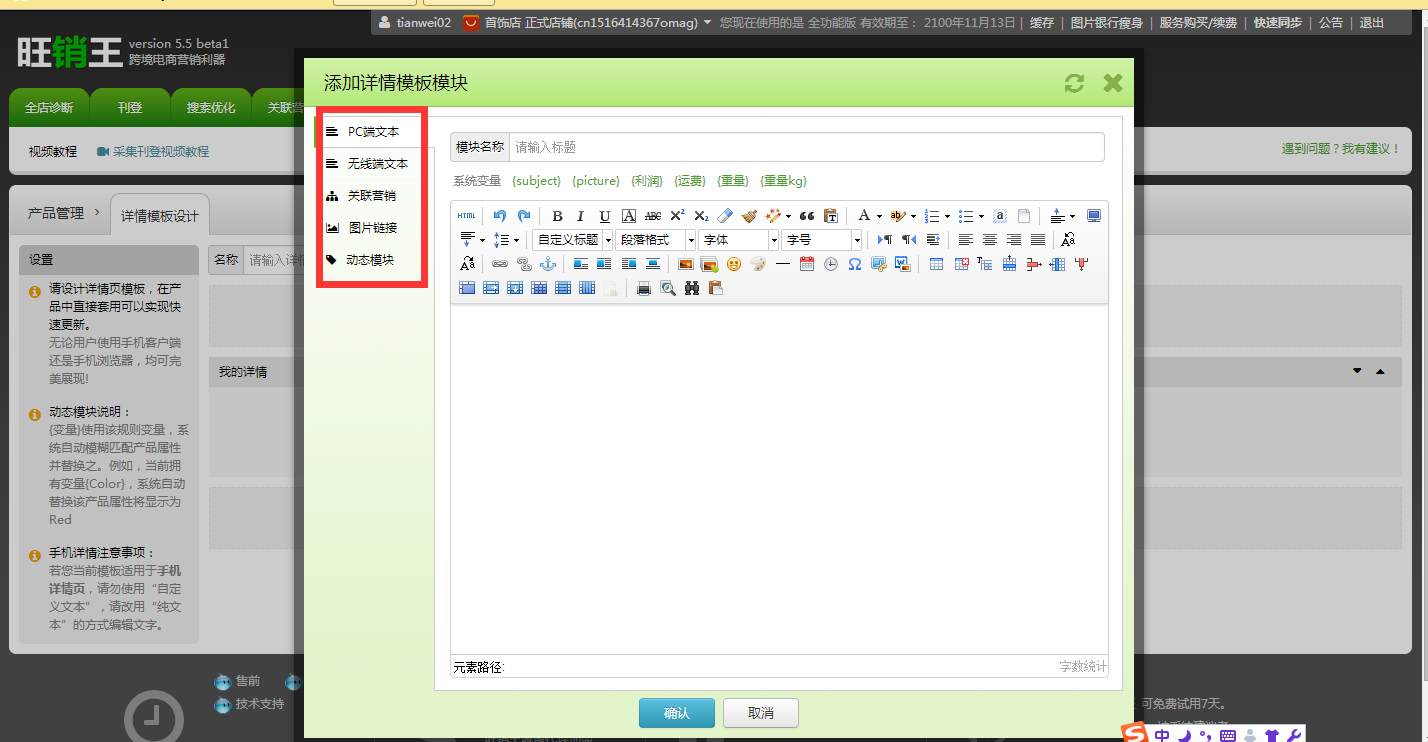1428x742 pixels.
Task: Click the paste as plain text icon
Action: click(830, 216)
